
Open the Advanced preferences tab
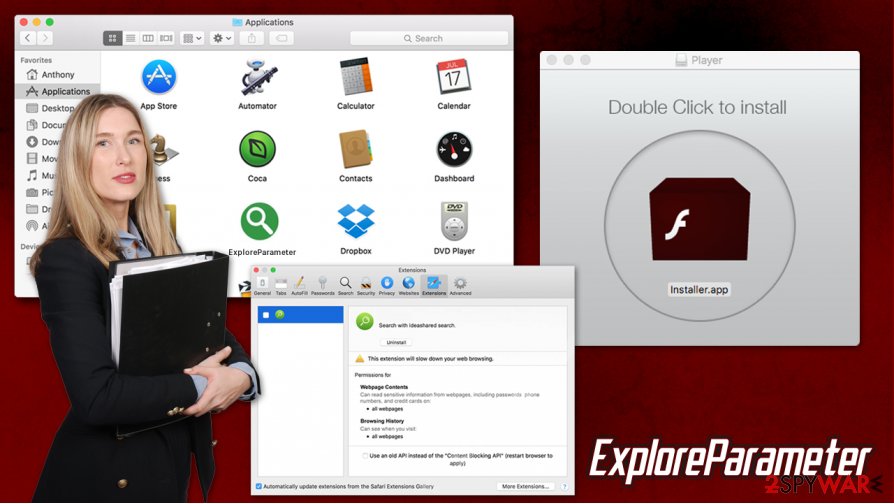(x=461, y=286)
